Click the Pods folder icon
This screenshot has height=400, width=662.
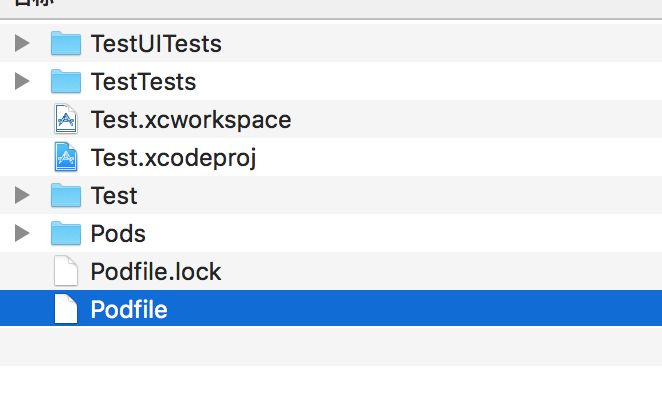(x=65, y=234)
